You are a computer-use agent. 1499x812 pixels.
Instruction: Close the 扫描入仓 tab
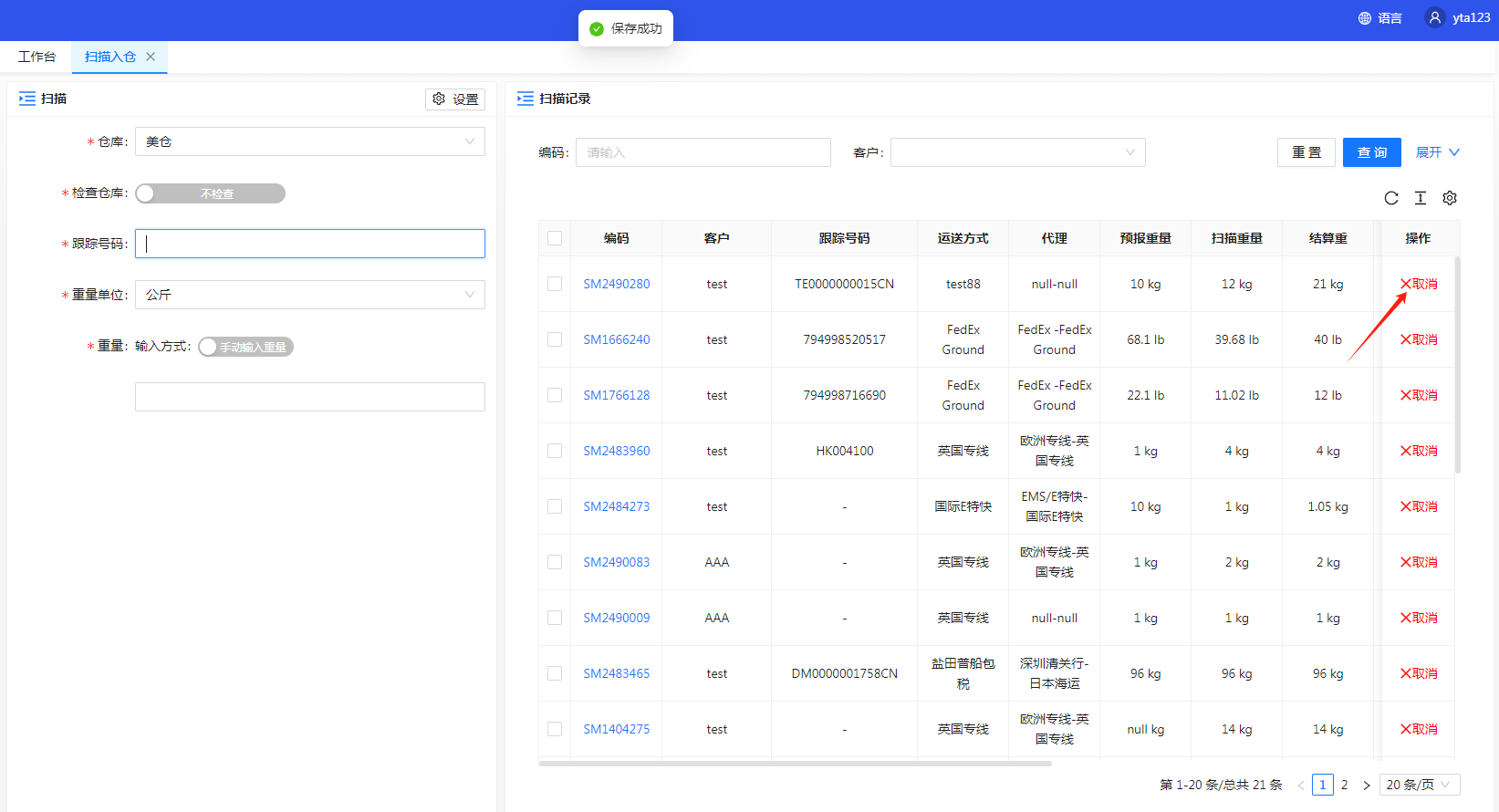pyautogui.click(x=151, y=57)
